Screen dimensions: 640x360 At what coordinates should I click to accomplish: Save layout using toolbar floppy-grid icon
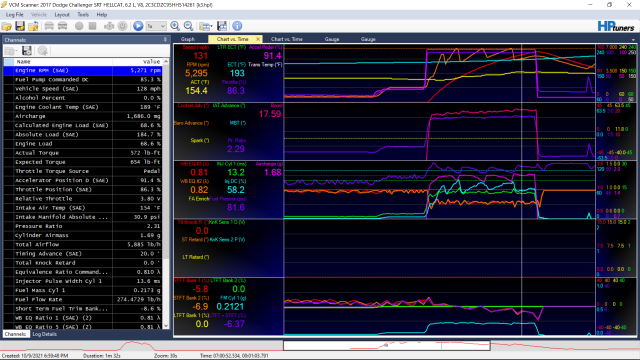[222, 26]
